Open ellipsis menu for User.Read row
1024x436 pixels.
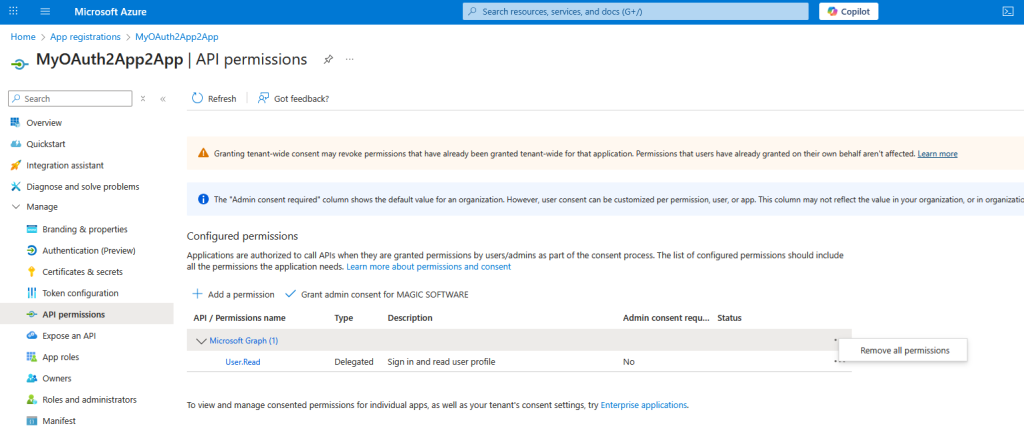(839, 362)
